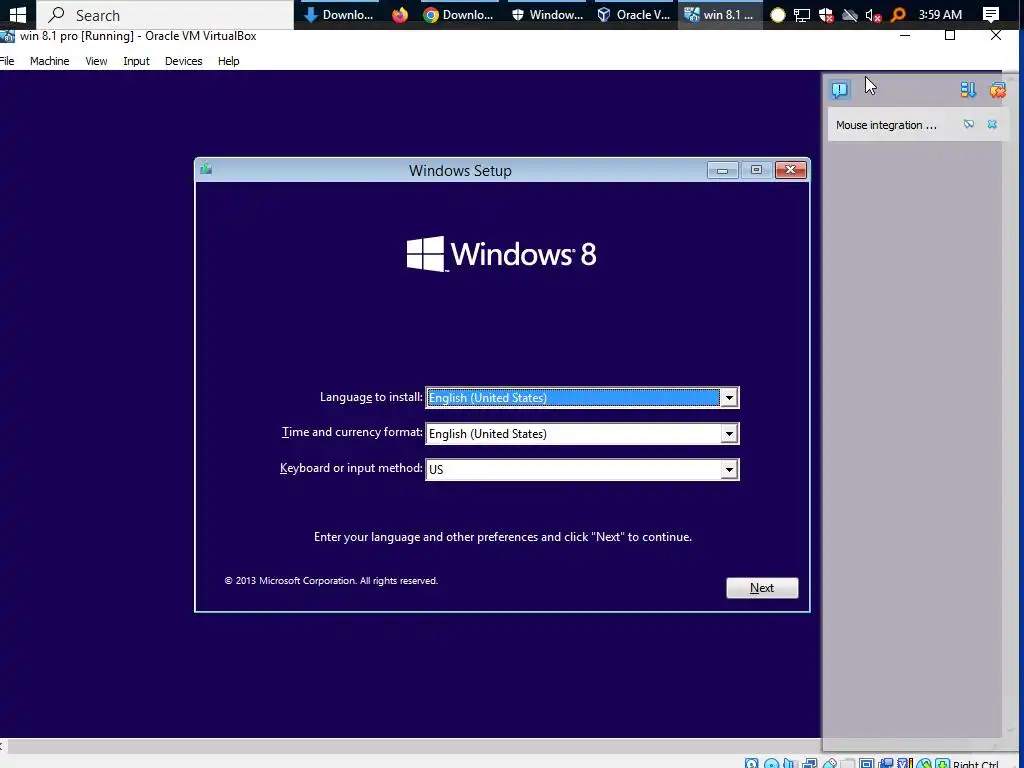Click the network adapters status icon
Viewport: 1024px width, 768px height.
[810, 763]
